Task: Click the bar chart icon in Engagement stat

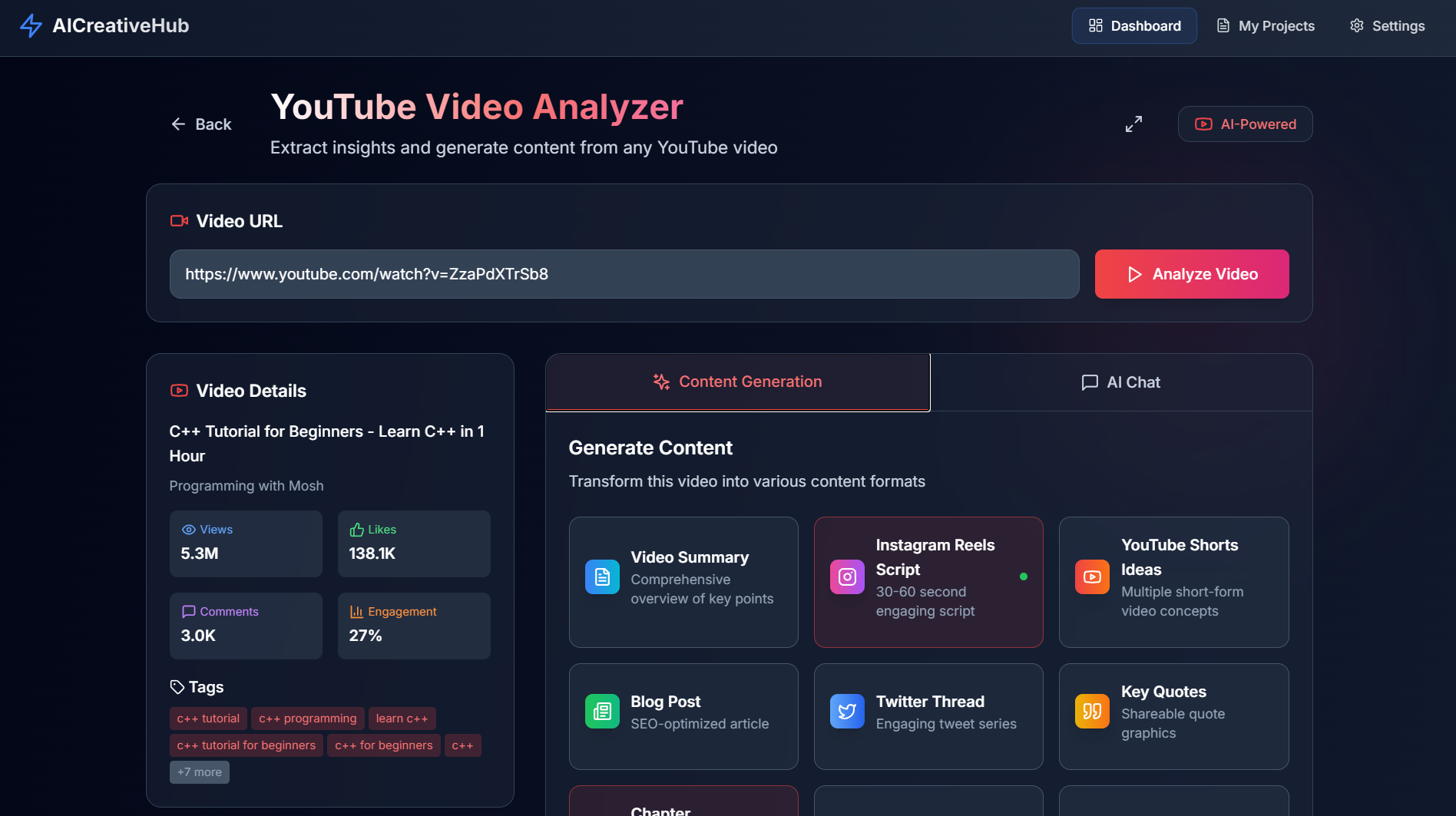Action: tap(356, 612)
